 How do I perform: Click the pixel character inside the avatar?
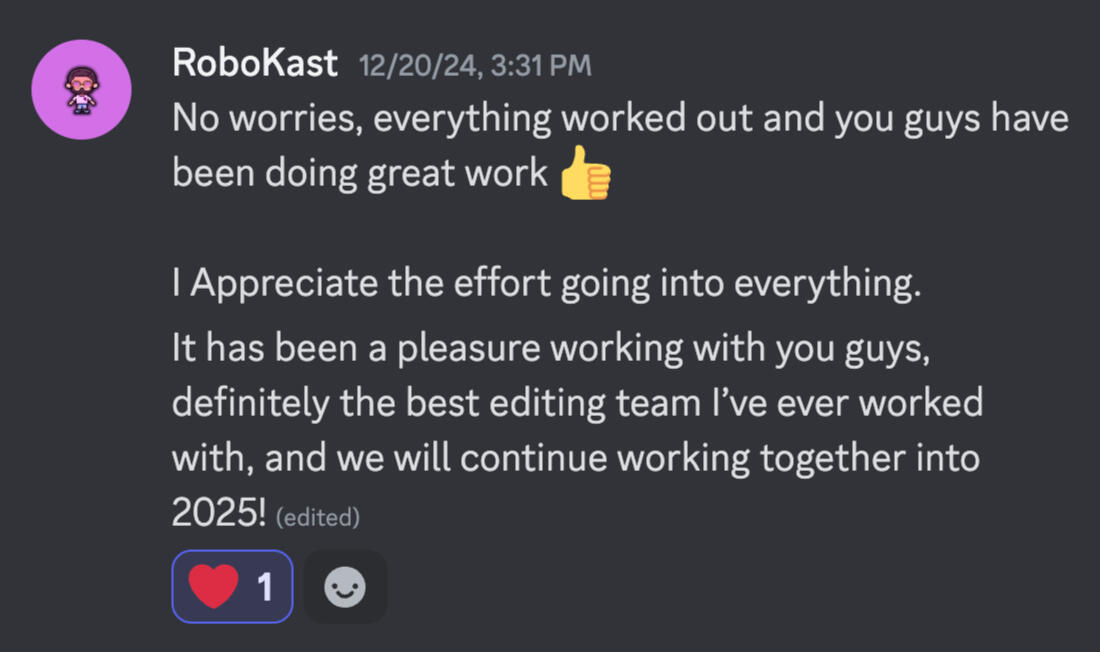coord(82,90)
